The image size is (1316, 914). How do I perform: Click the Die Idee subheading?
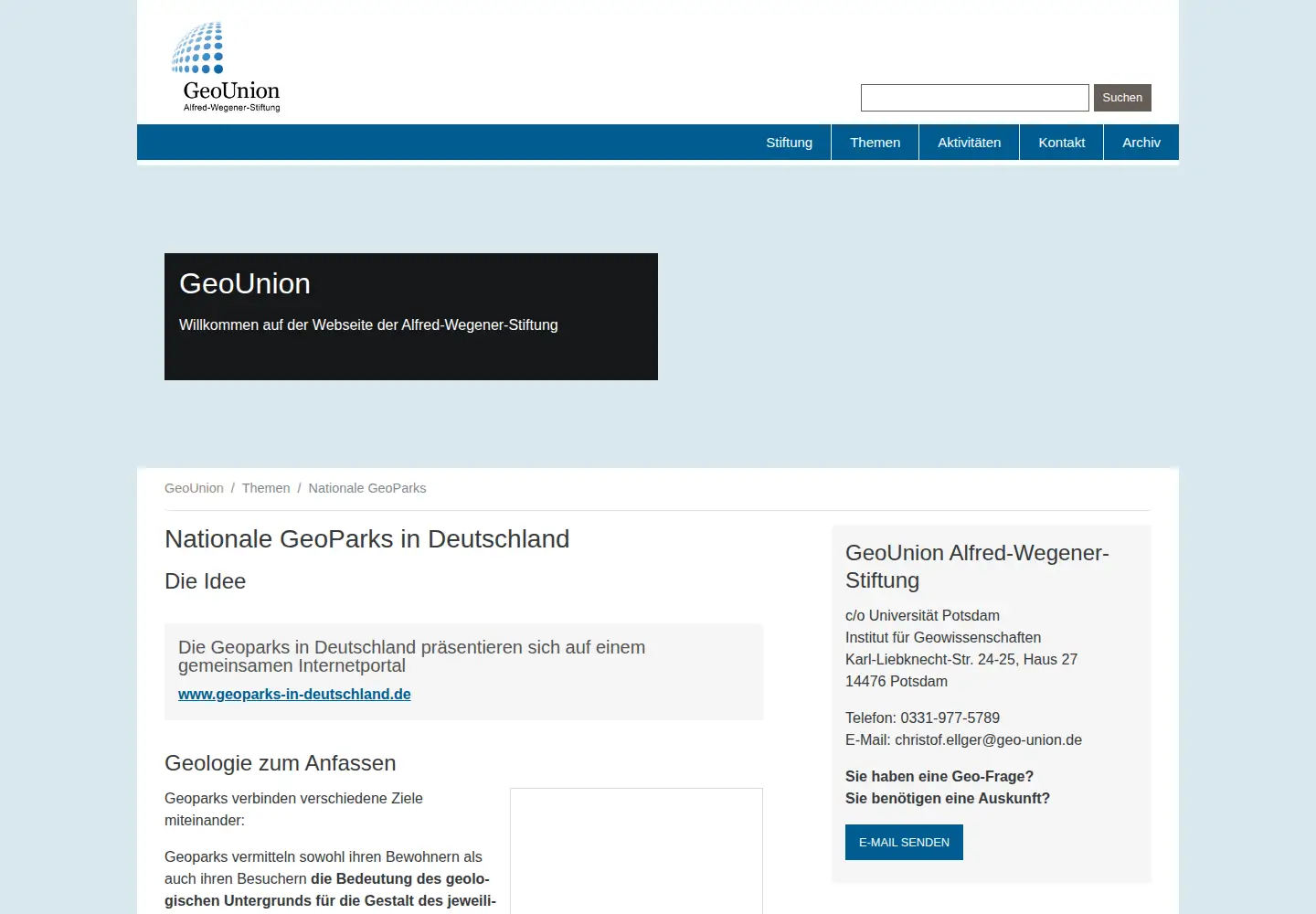[205, 581]
